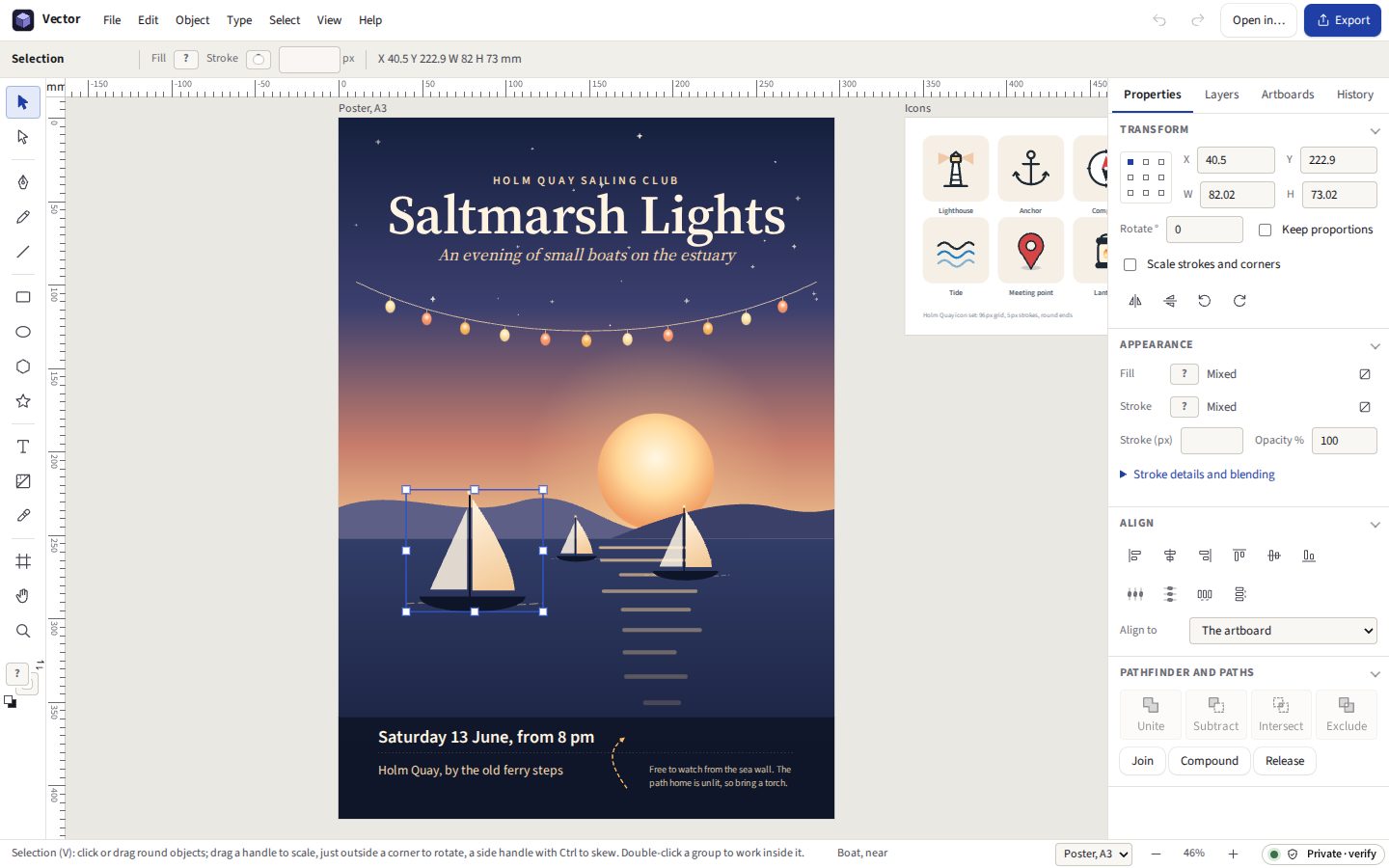Select the Lighthouse icon thumbnail

coord(956,170)
